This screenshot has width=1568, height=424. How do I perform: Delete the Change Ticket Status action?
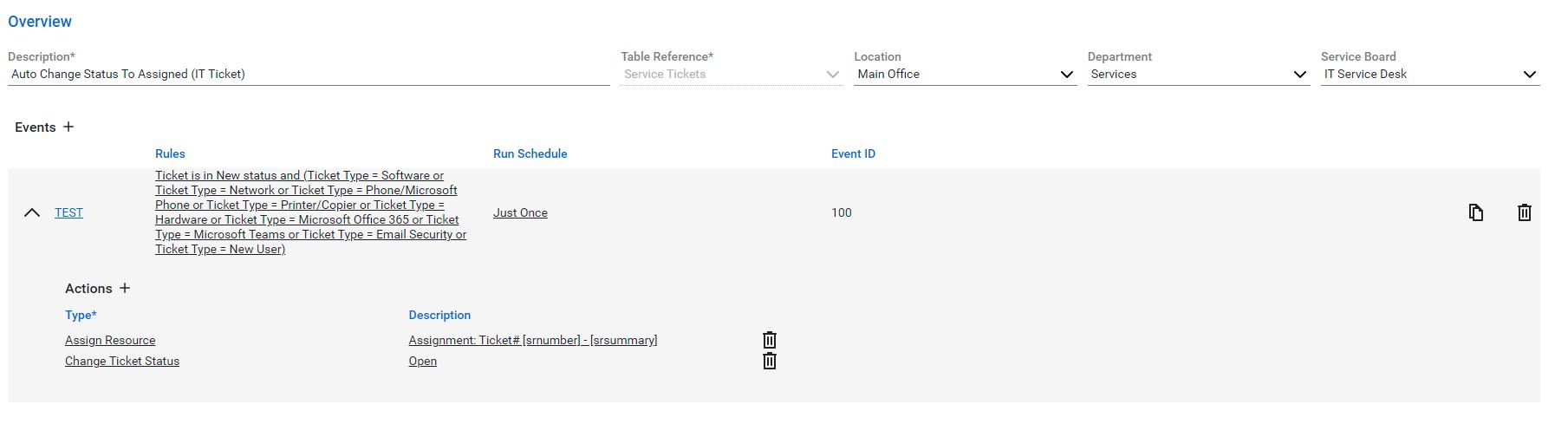coord(769,361)
